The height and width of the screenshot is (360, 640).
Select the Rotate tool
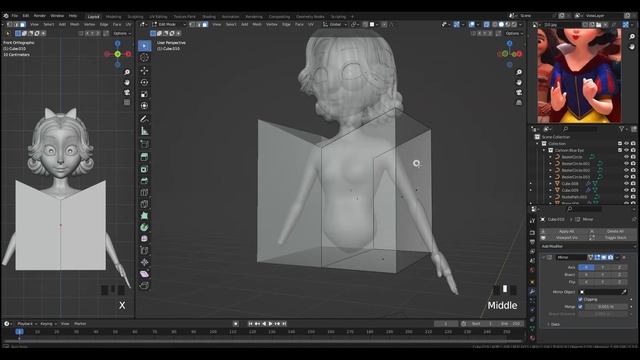coord(144,82)
